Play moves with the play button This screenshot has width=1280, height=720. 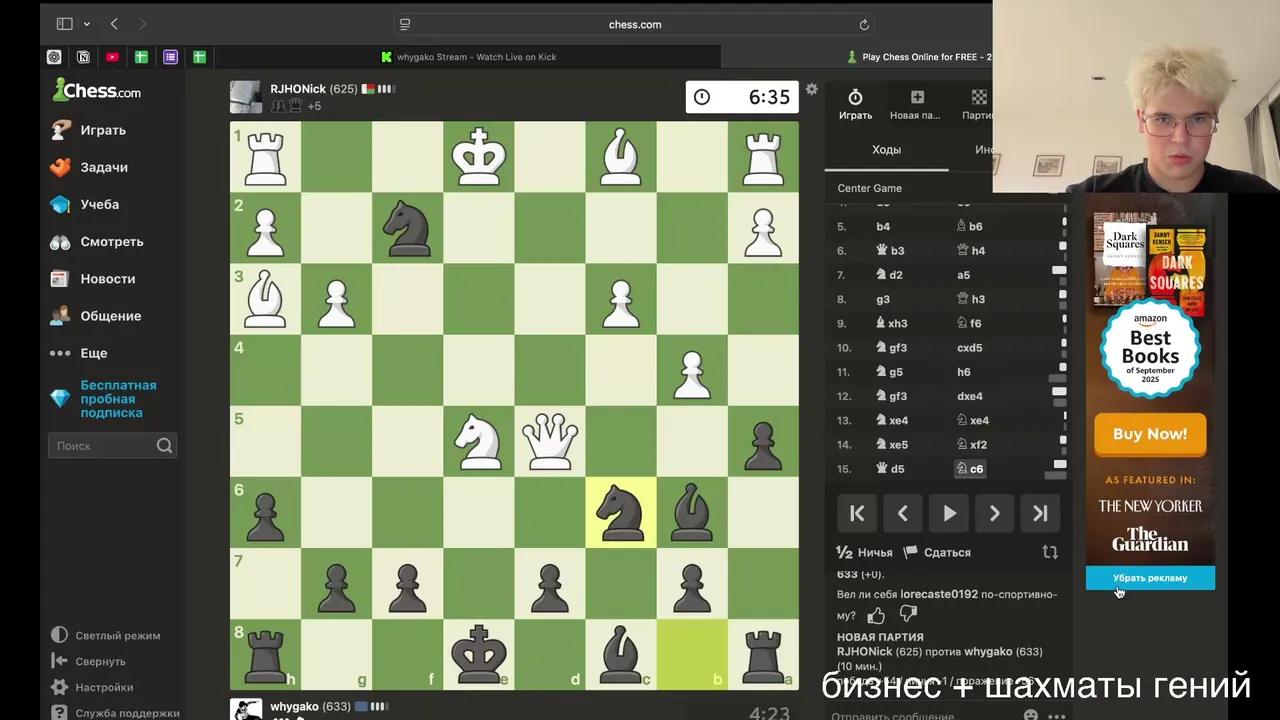949,513
